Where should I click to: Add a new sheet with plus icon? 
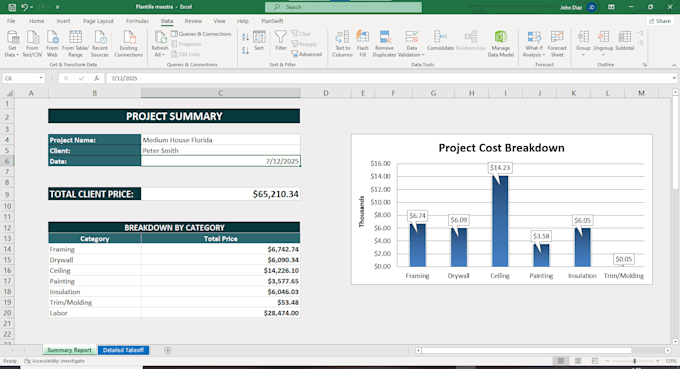coord(168,350)
